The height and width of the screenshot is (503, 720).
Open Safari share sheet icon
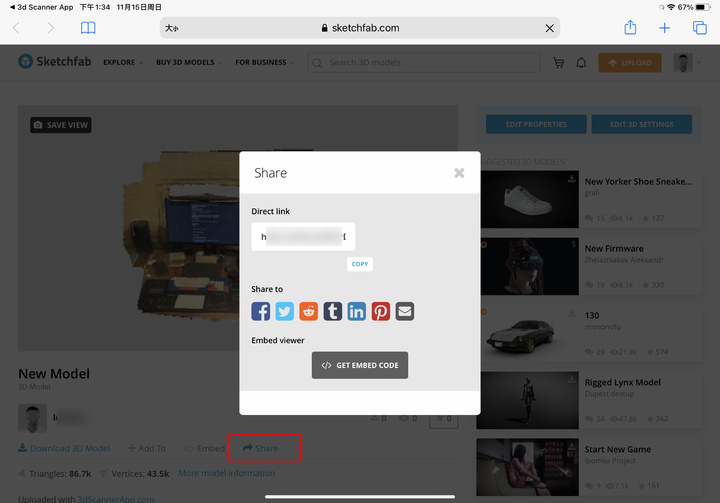coord(630,28)
